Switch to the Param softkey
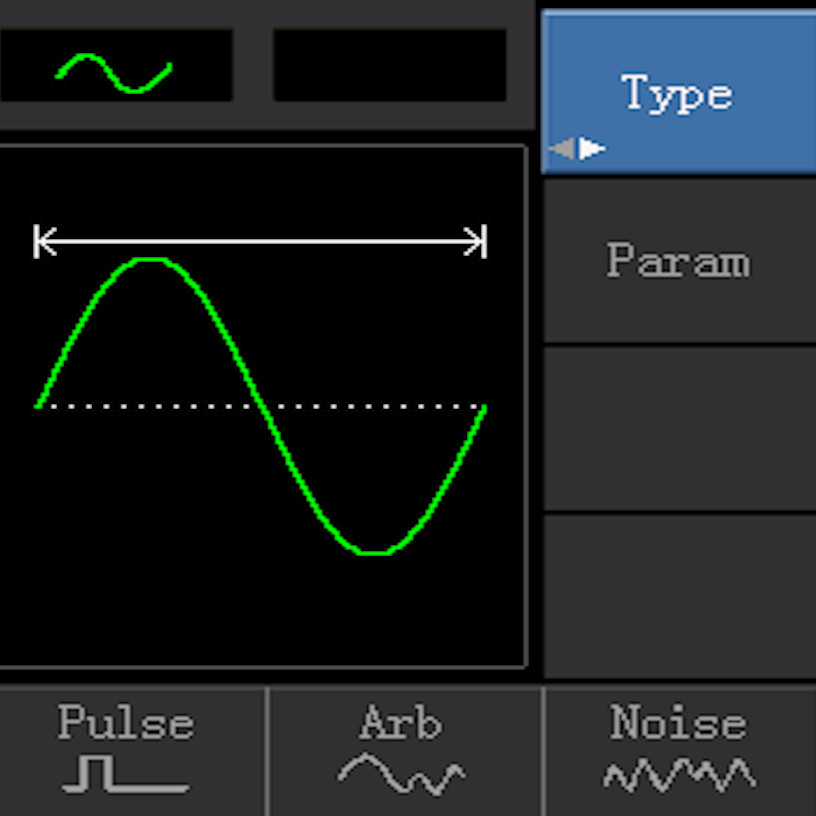The width and height of the screenshot is (816, 816). click(x=678, y=261)
